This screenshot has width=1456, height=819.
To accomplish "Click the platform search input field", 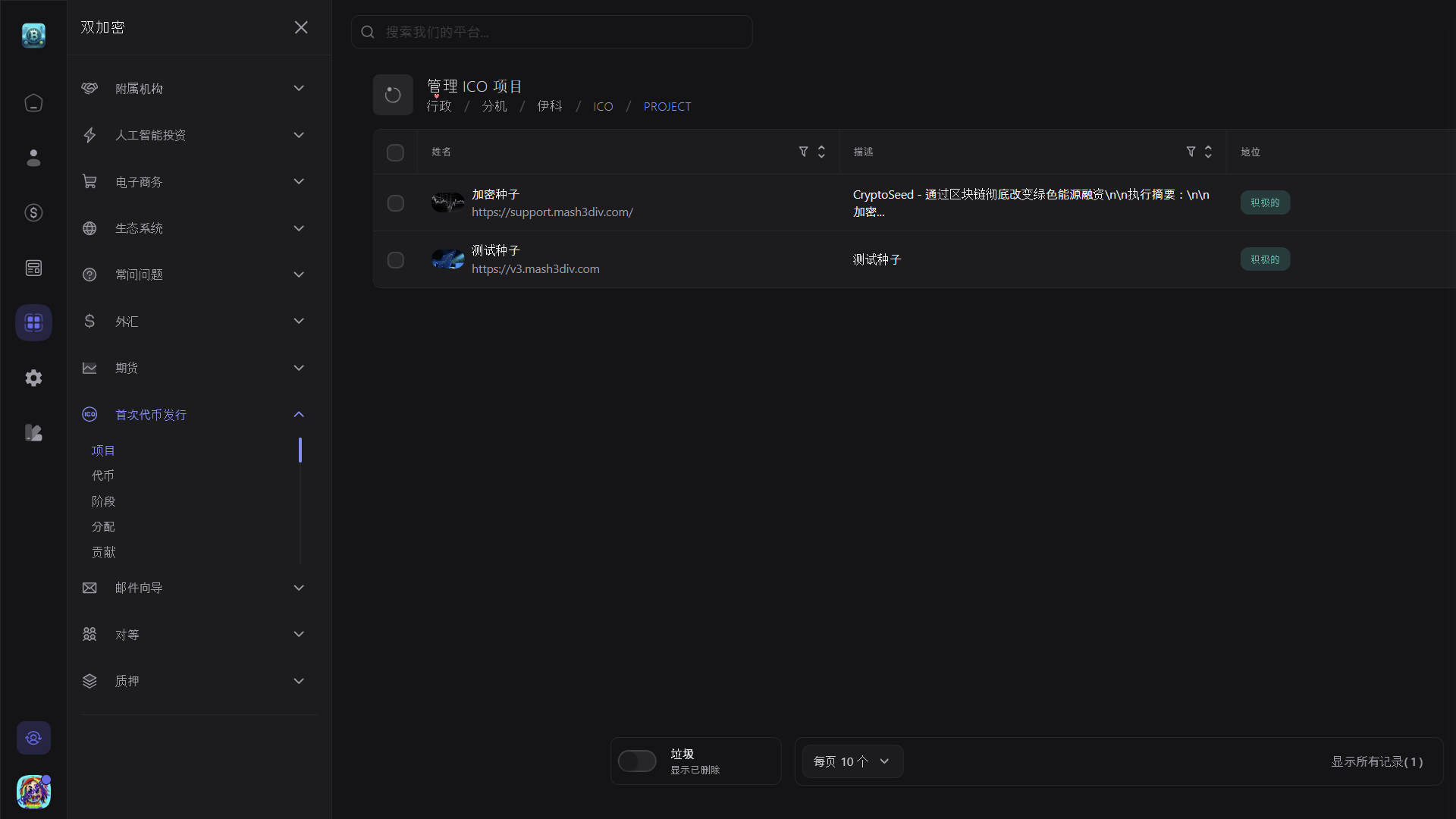I will click(561, 32).
